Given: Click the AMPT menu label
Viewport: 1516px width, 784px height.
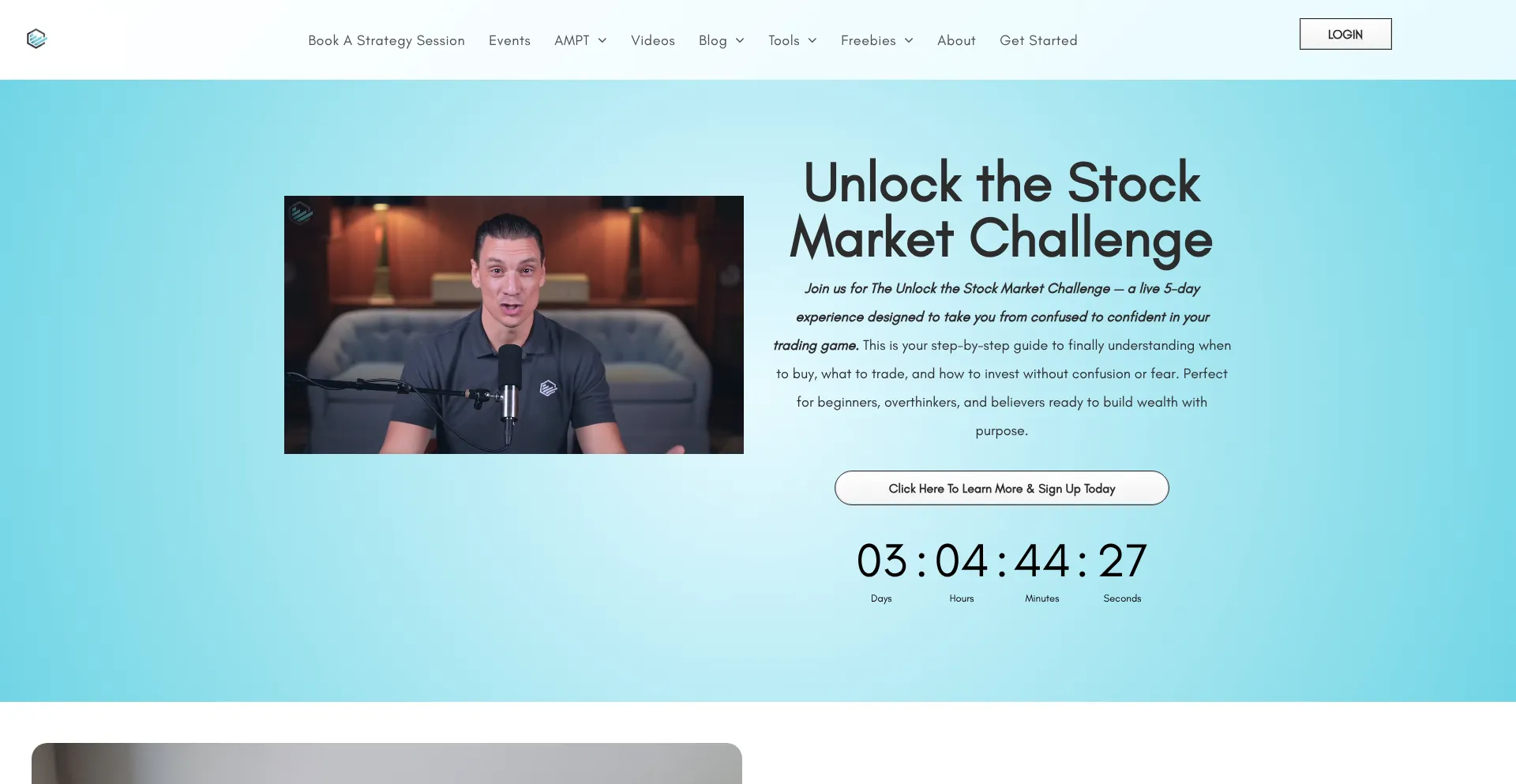Looking at the screenshot, I should pos(572,40).
